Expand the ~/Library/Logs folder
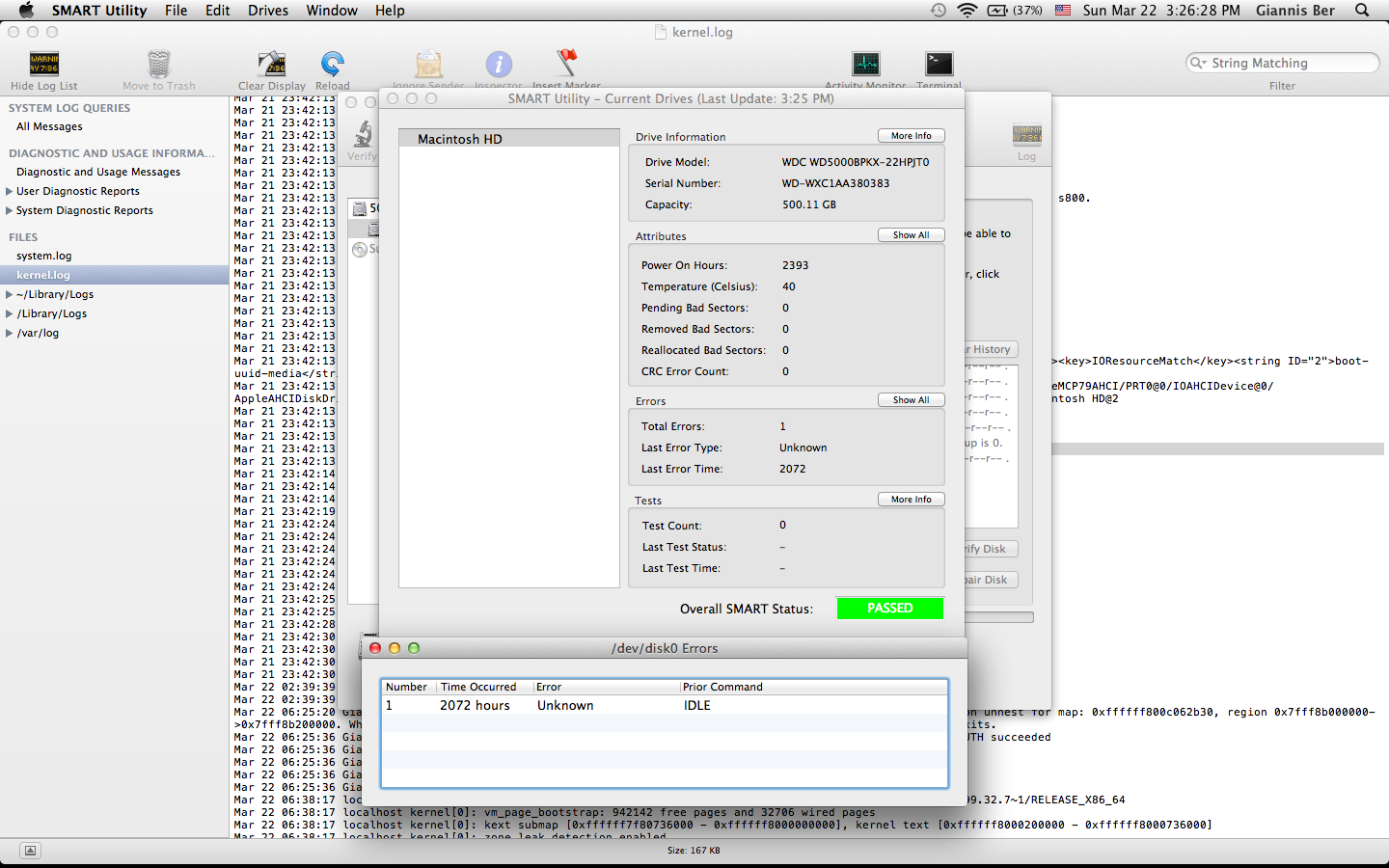The height and width of the screenshot is (868, 1389). click(x=10, y=294)
